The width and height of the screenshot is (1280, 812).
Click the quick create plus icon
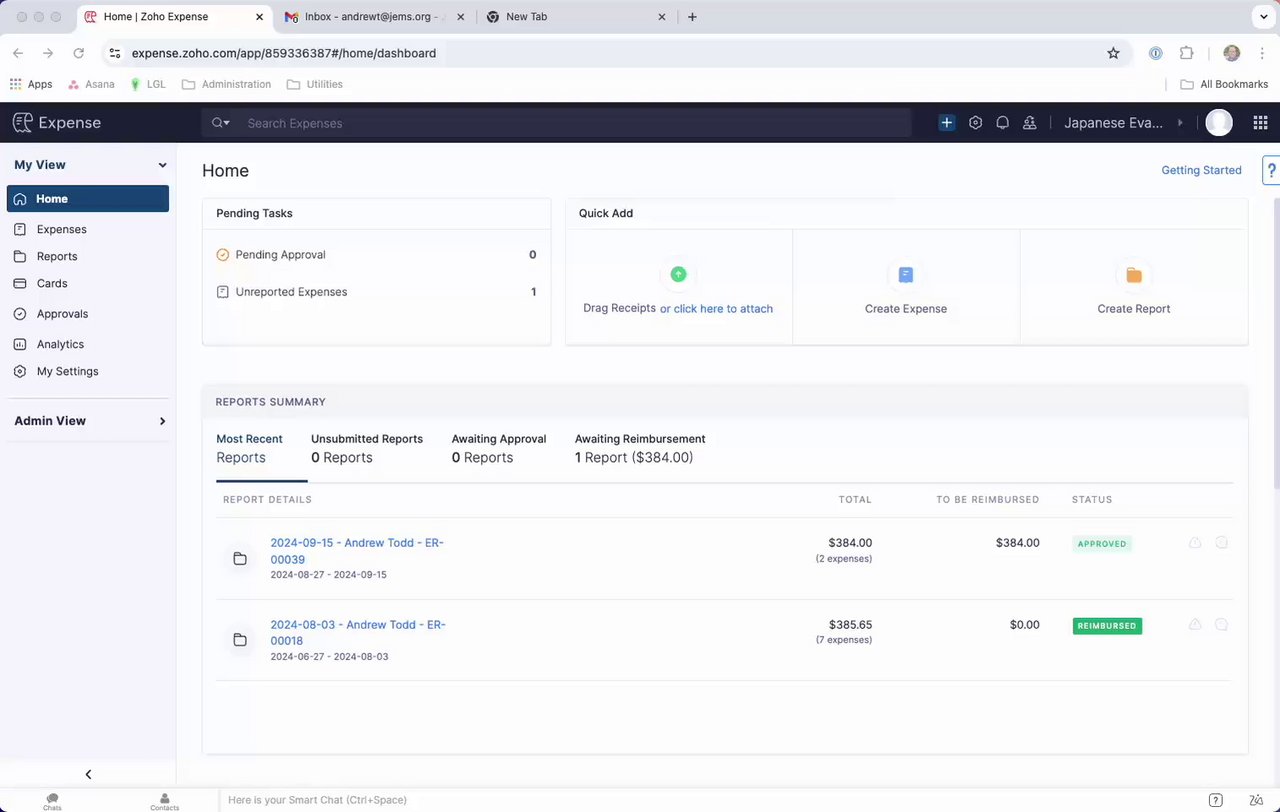946,123
